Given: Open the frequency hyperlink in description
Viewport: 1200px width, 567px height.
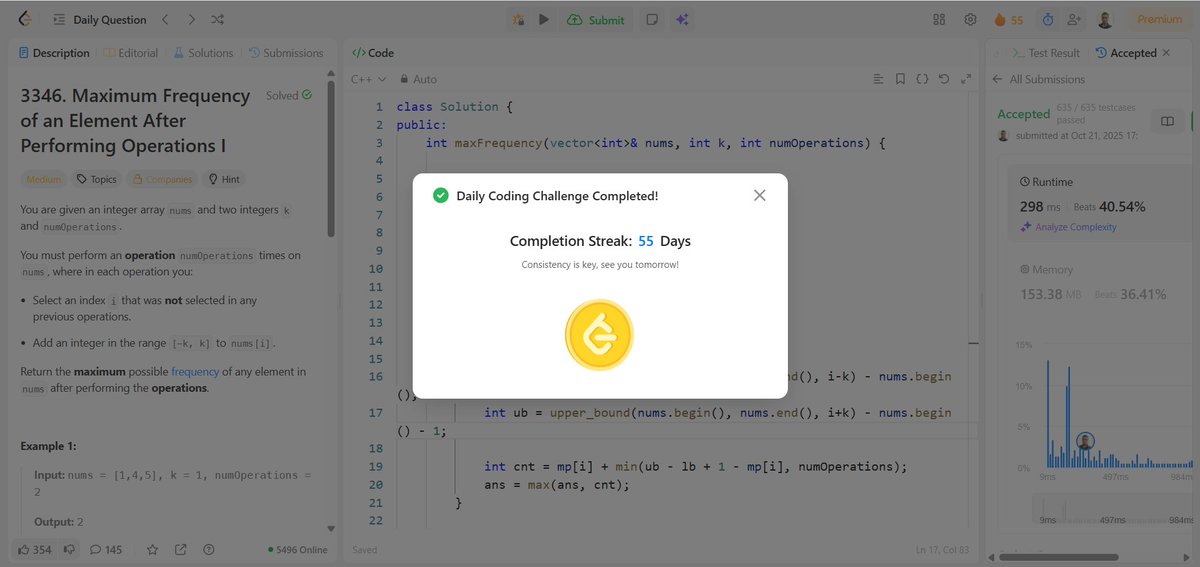Looking at the screenshot, I should (195, 372).
